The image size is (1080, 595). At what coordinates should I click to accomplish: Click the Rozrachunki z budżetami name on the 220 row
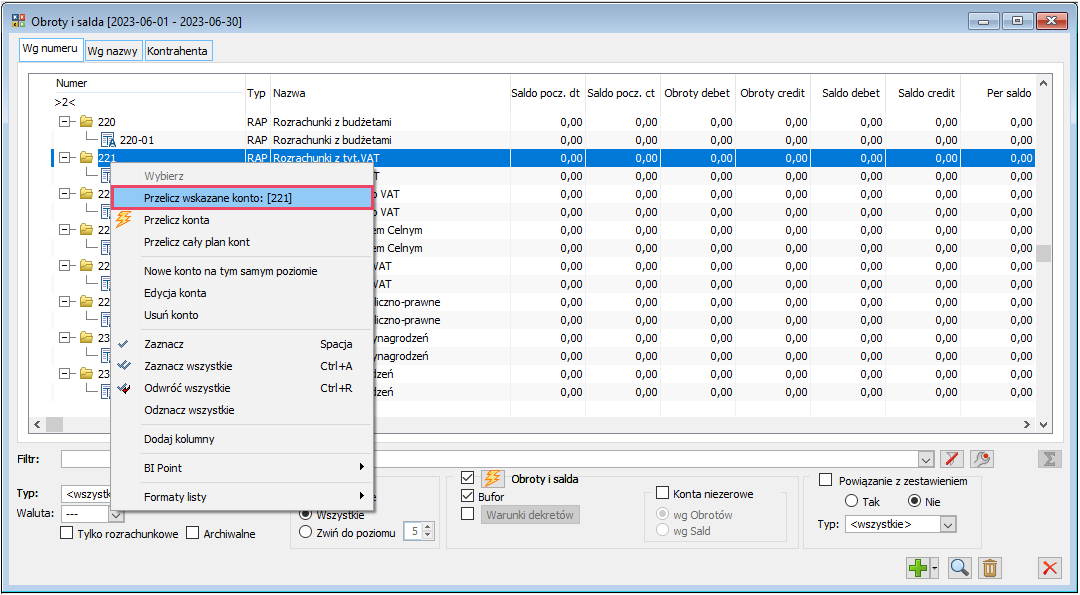click(333, 123)
